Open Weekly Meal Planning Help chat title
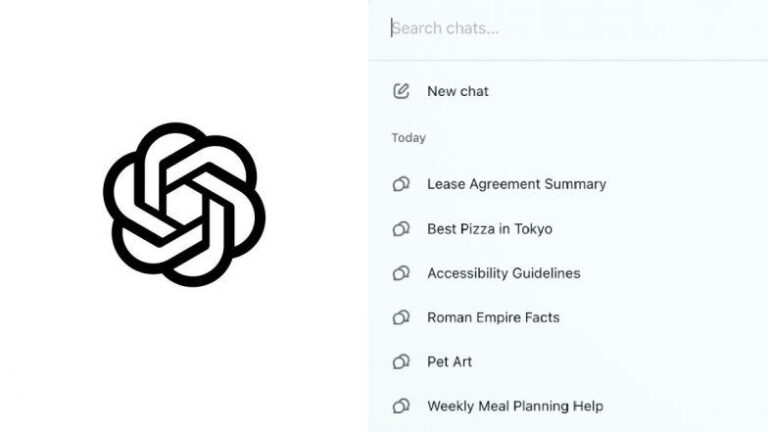768x432 pixels. [515, 406]
